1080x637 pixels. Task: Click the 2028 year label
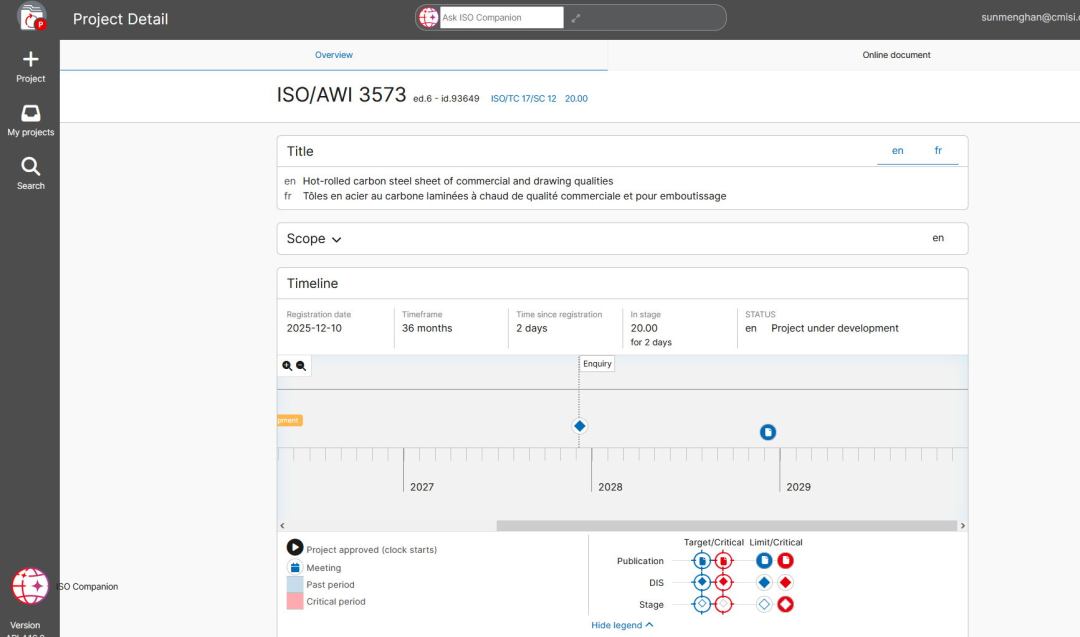(610, 487)
